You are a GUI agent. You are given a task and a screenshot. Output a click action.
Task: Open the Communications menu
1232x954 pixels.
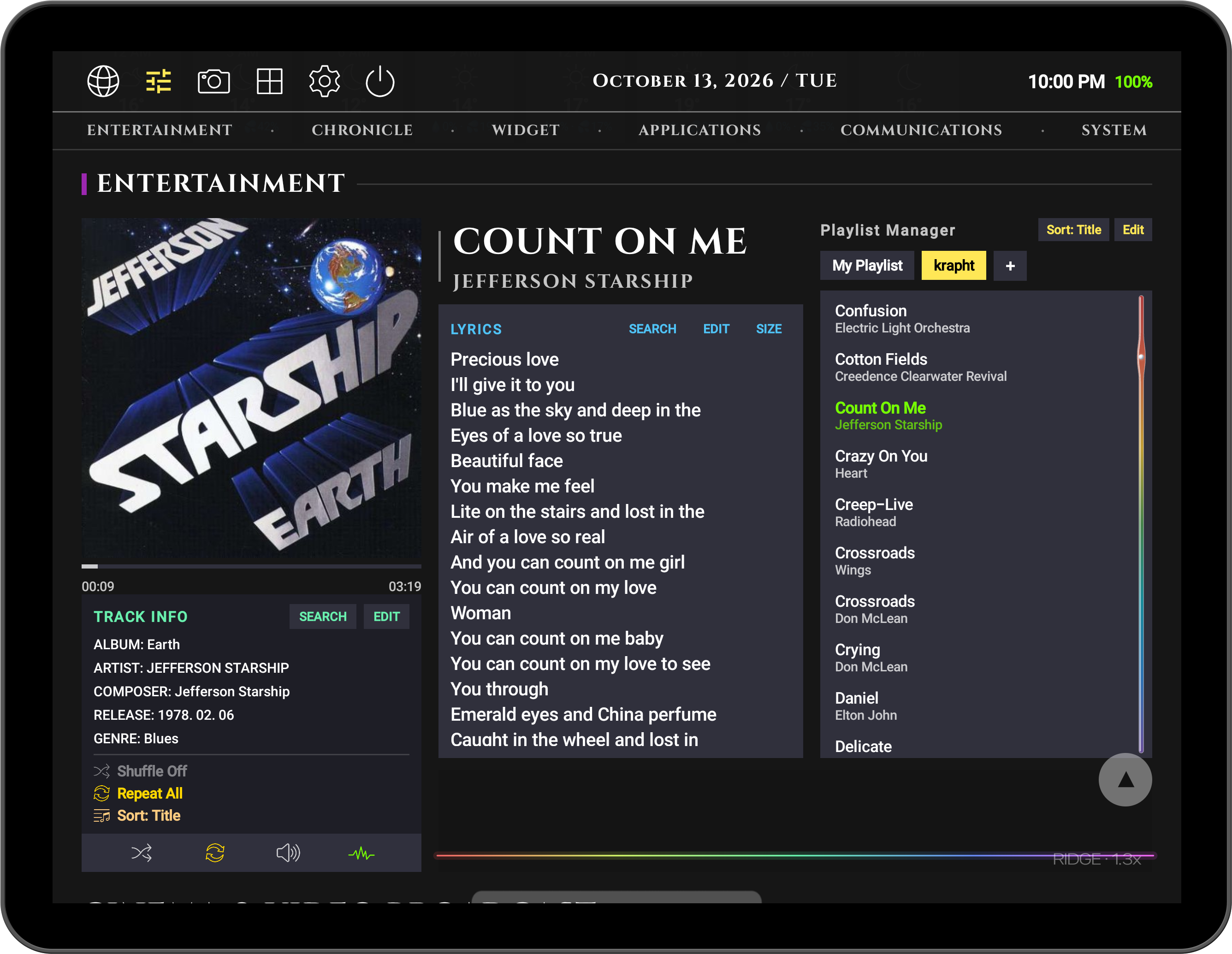click(921, 130)
